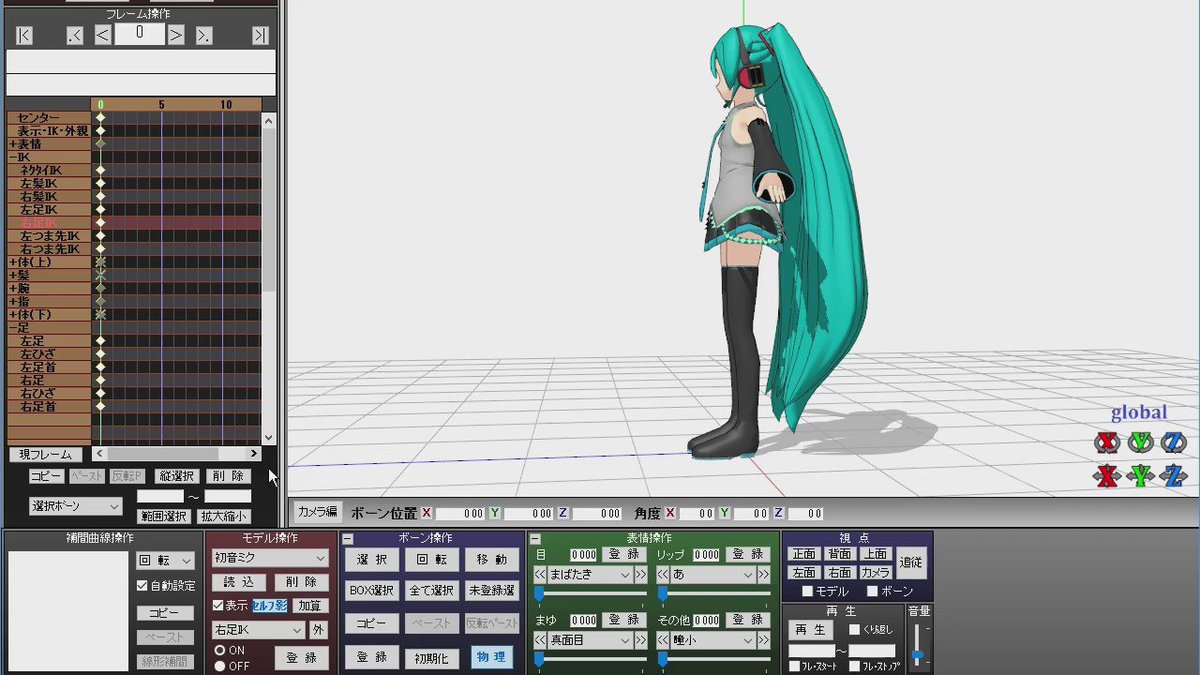1200x675 pixels.
Task: Next other morph >> button beside 瞳小
Action: [x=765, y=640]
